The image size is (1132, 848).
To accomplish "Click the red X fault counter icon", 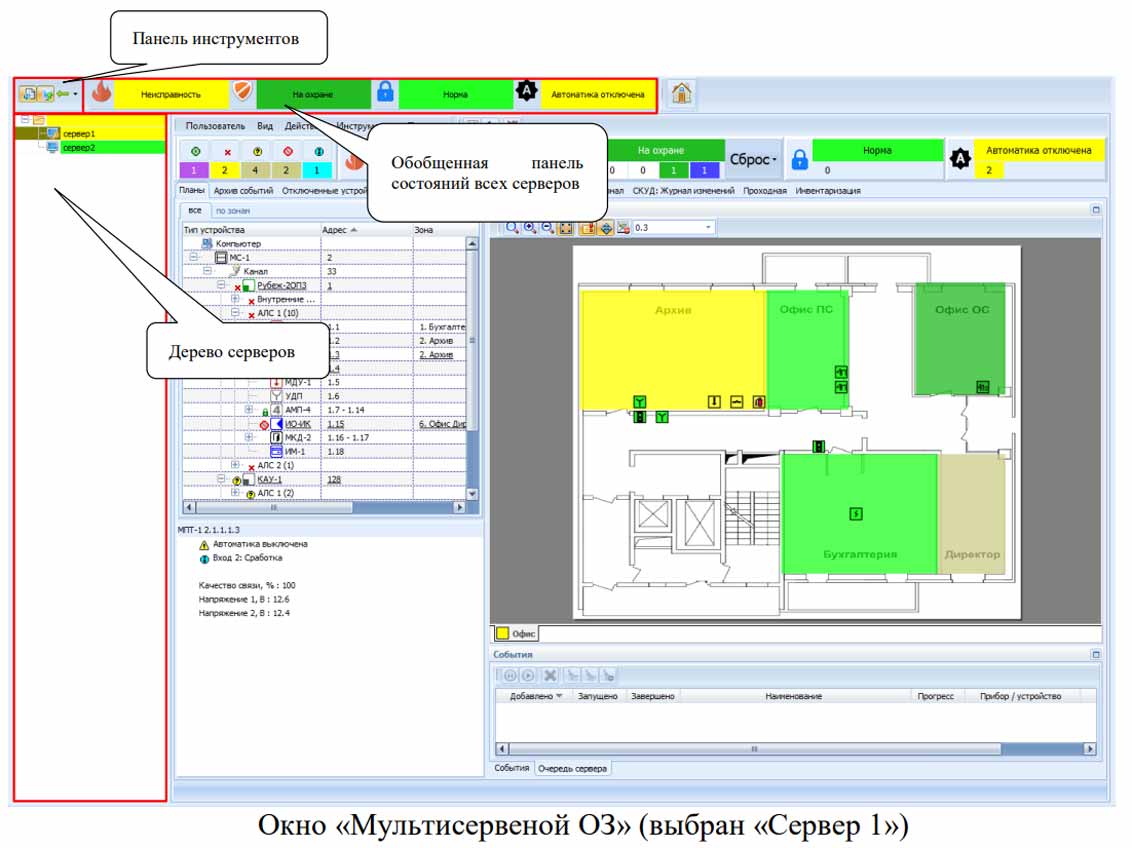I will pyautogui.click(x=227, y=151).
